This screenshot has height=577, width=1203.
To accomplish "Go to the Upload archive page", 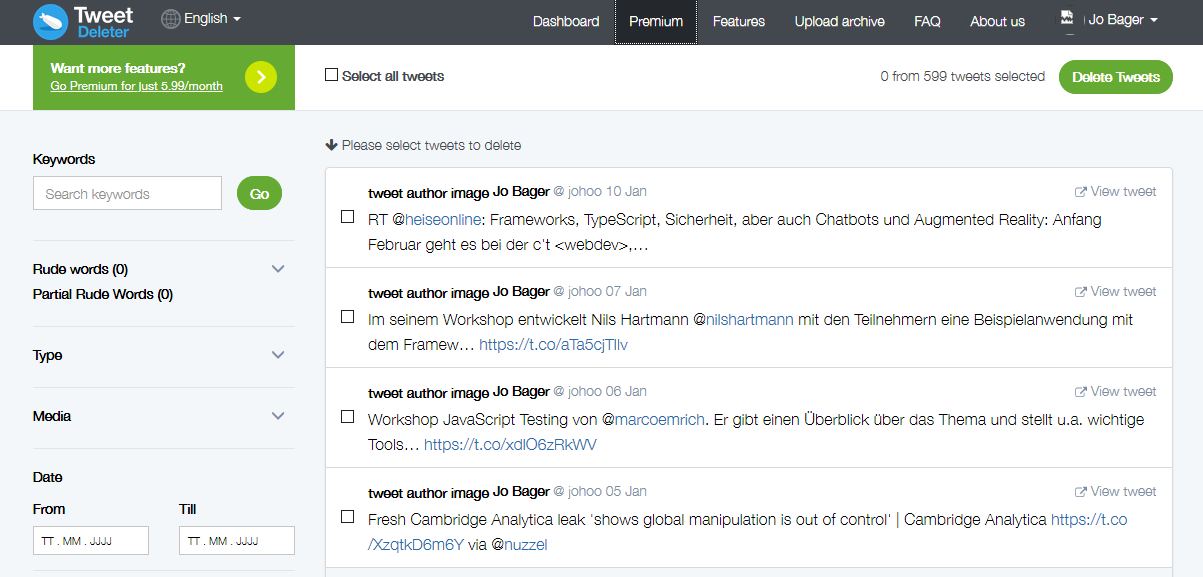I will coord(839,21).
